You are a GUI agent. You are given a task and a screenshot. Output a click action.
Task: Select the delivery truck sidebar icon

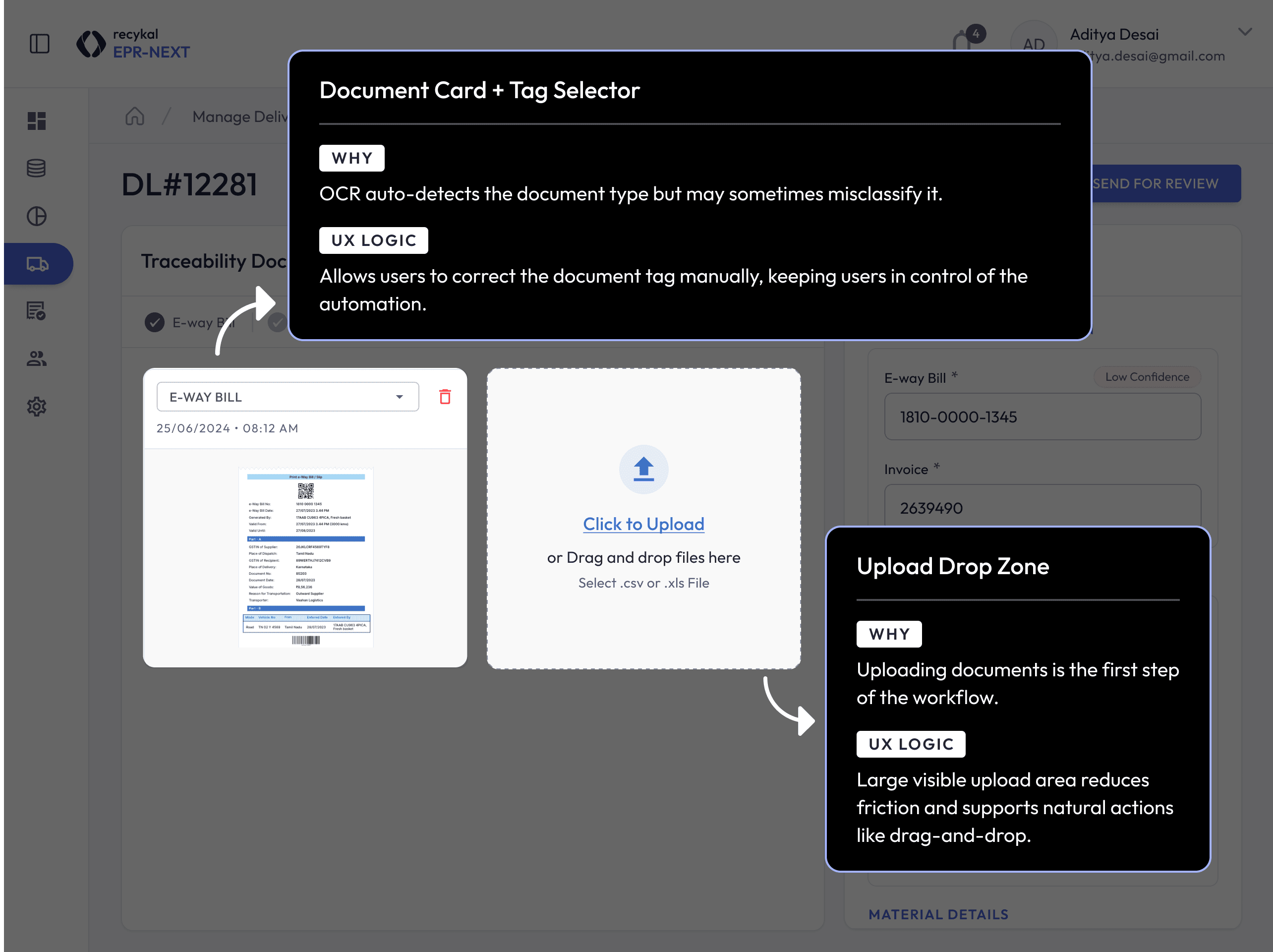pyautogui.click(x=37, y=264)
